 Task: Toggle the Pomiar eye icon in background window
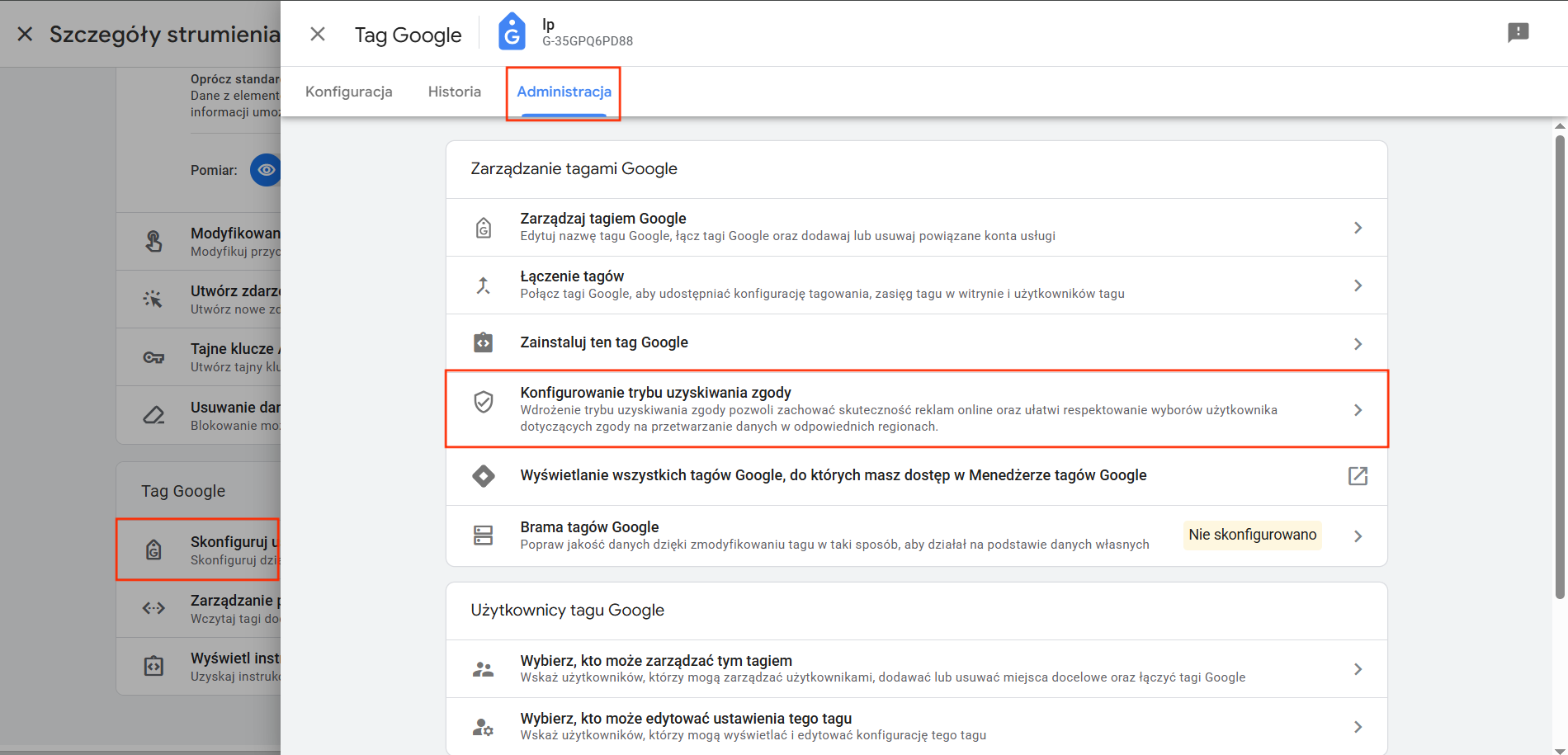(266, 170)
